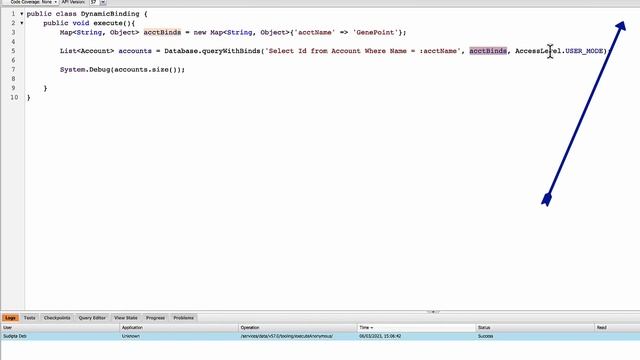Click the executeAnonymous operation cell

[298, 336]
